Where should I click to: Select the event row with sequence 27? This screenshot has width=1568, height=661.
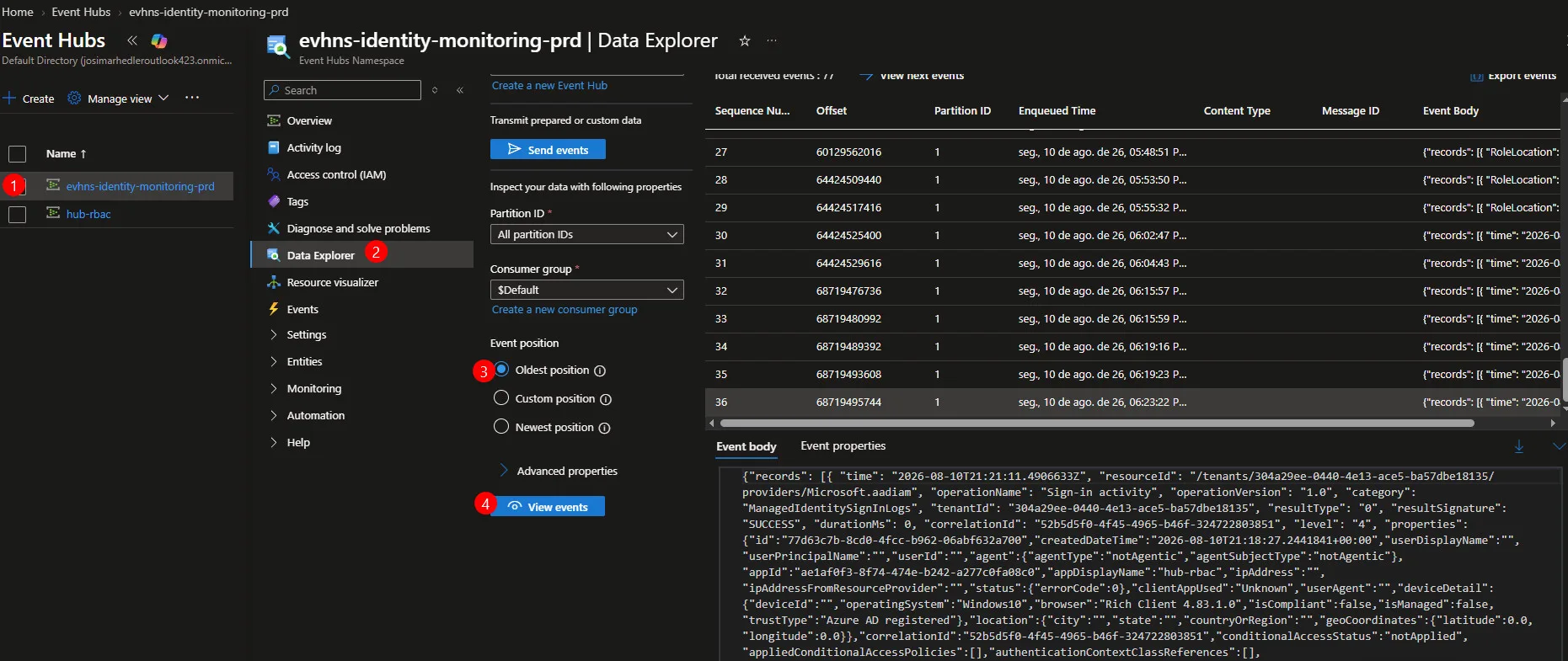click(1132, 152)
